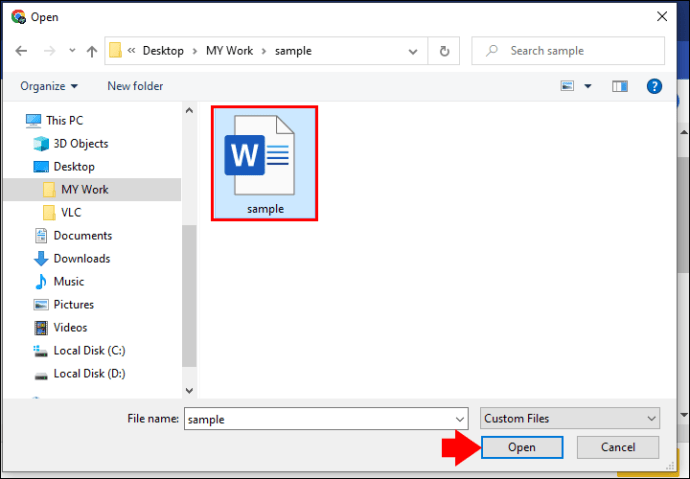690x479 pixels.
Task: Select Desktop in the breadcrumb path
Action: [x=163, y=51]
